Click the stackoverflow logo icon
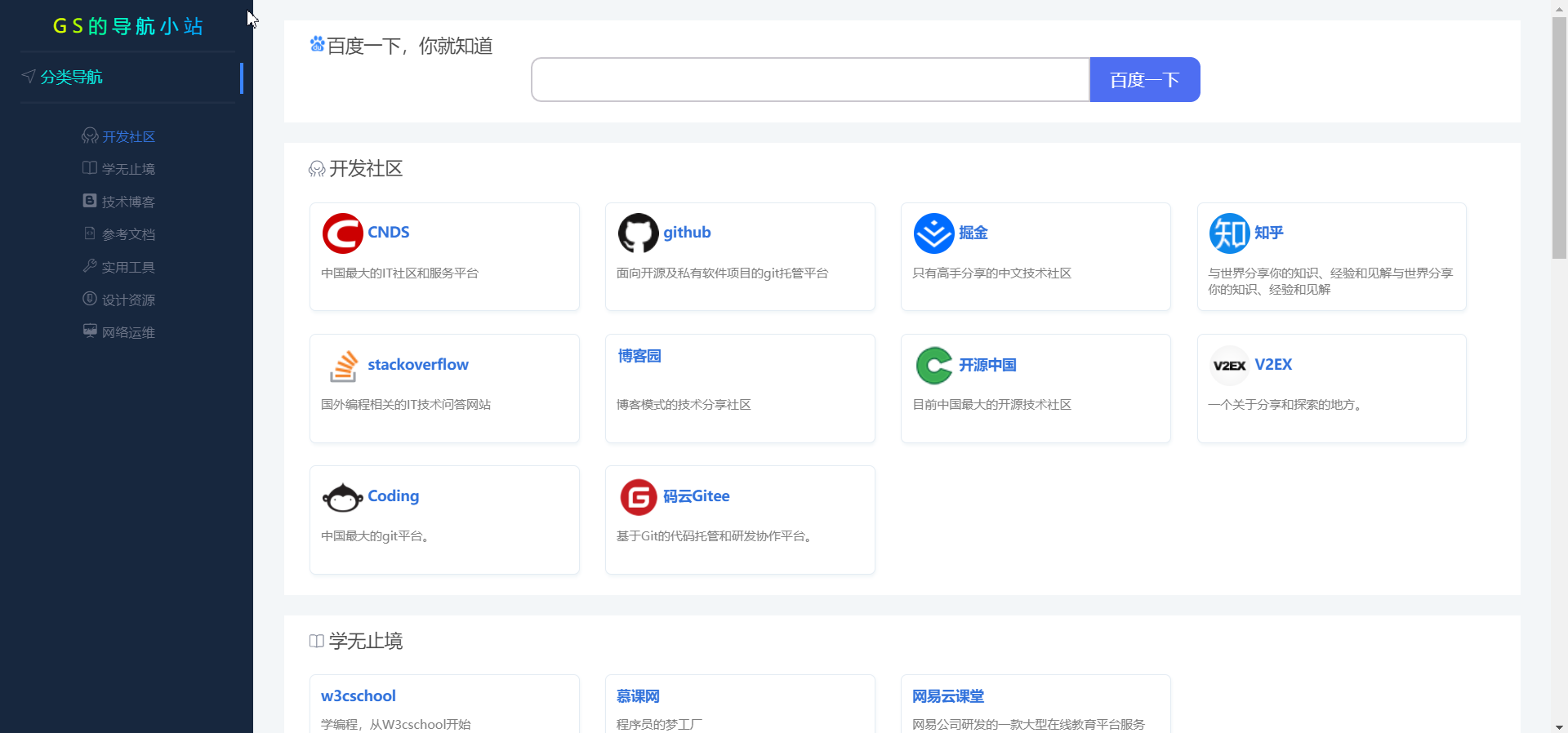The image size is (1568, 733). click(343, 366)
